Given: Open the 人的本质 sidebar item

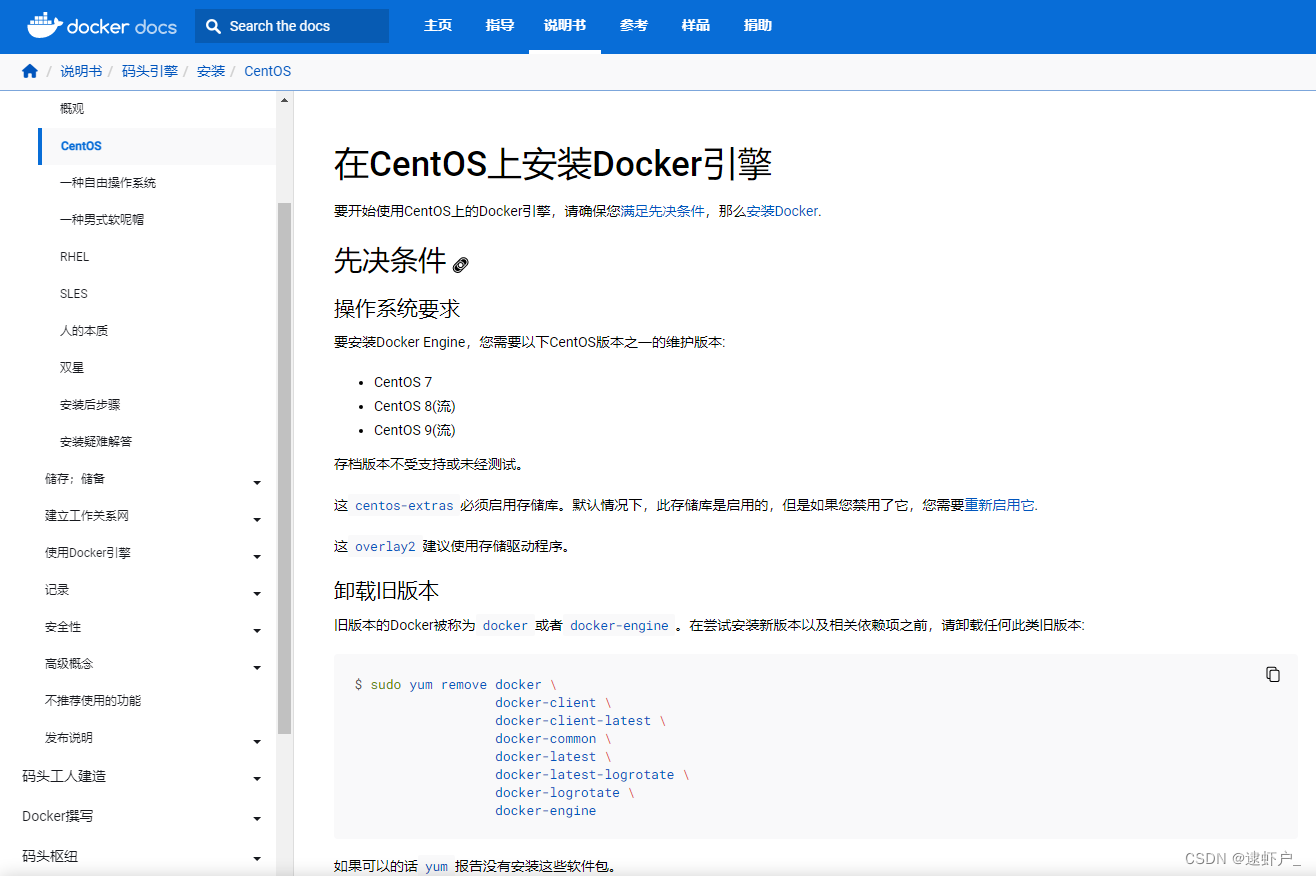Looking at the screenshot, I should pos(84,330).
